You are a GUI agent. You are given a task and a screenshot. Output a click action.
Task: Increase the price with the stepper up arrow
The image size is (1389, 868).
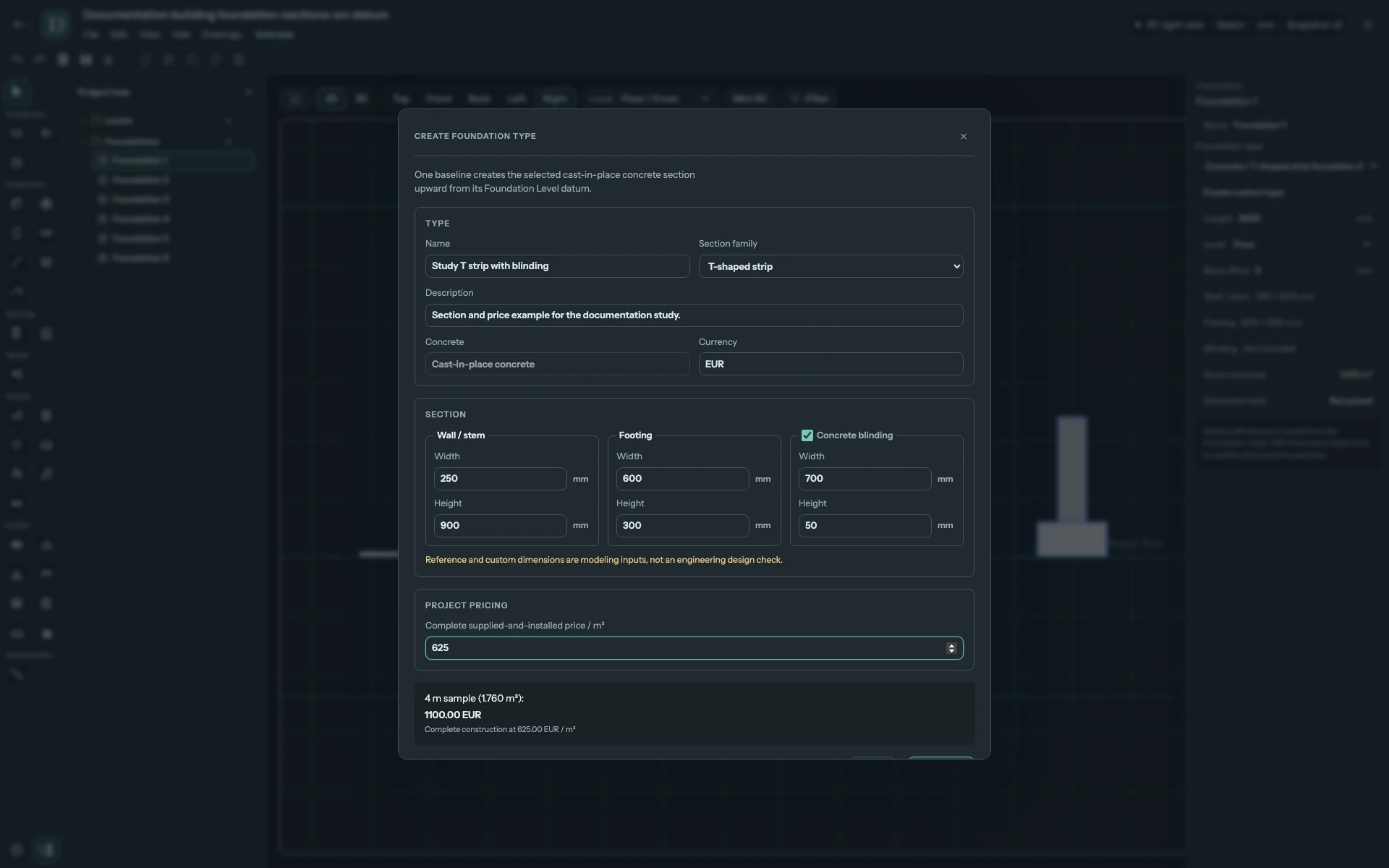(x=951, y=644)
